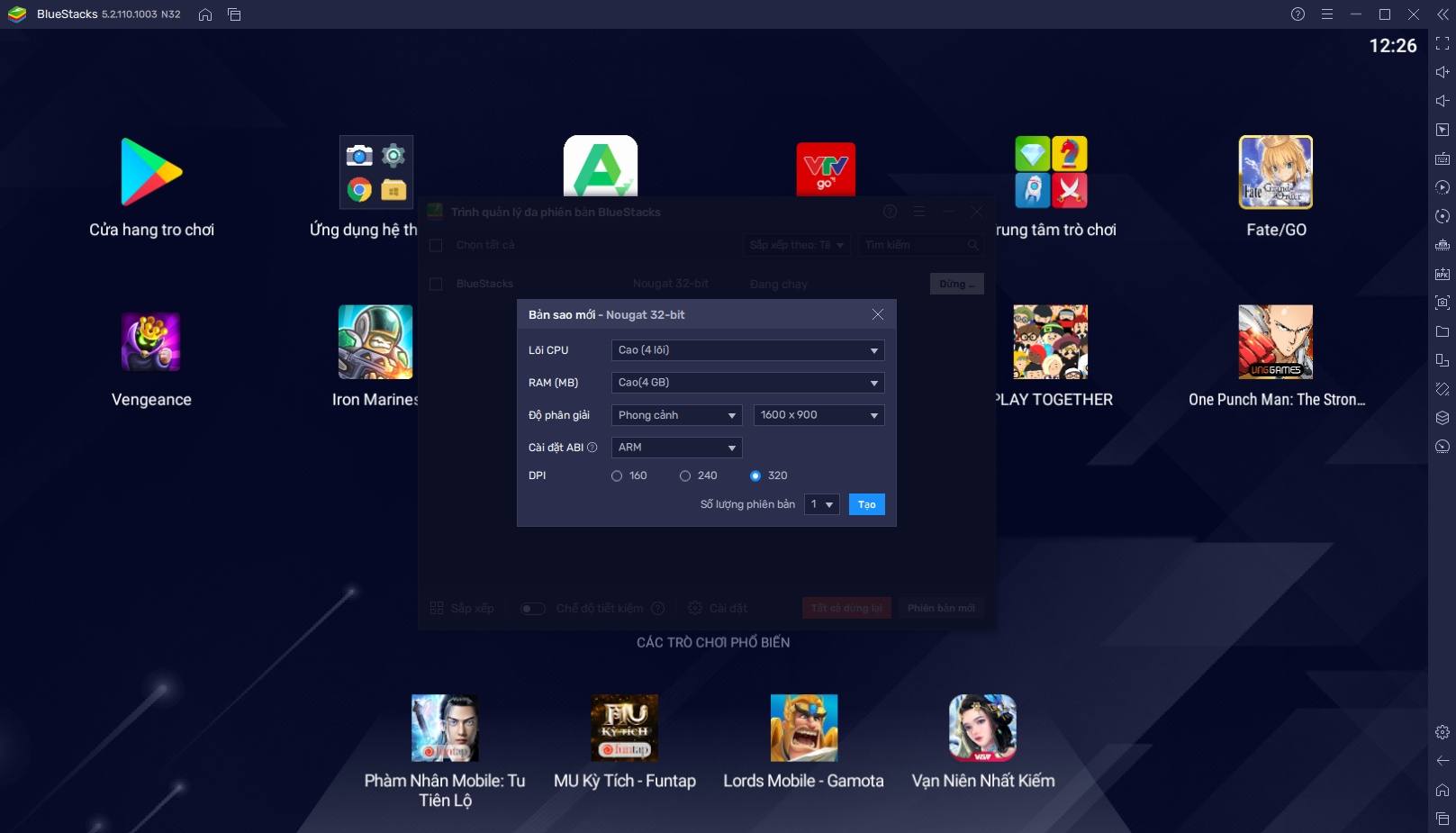
Task: Open the menu icon in manager title bar
Action: 919,212
